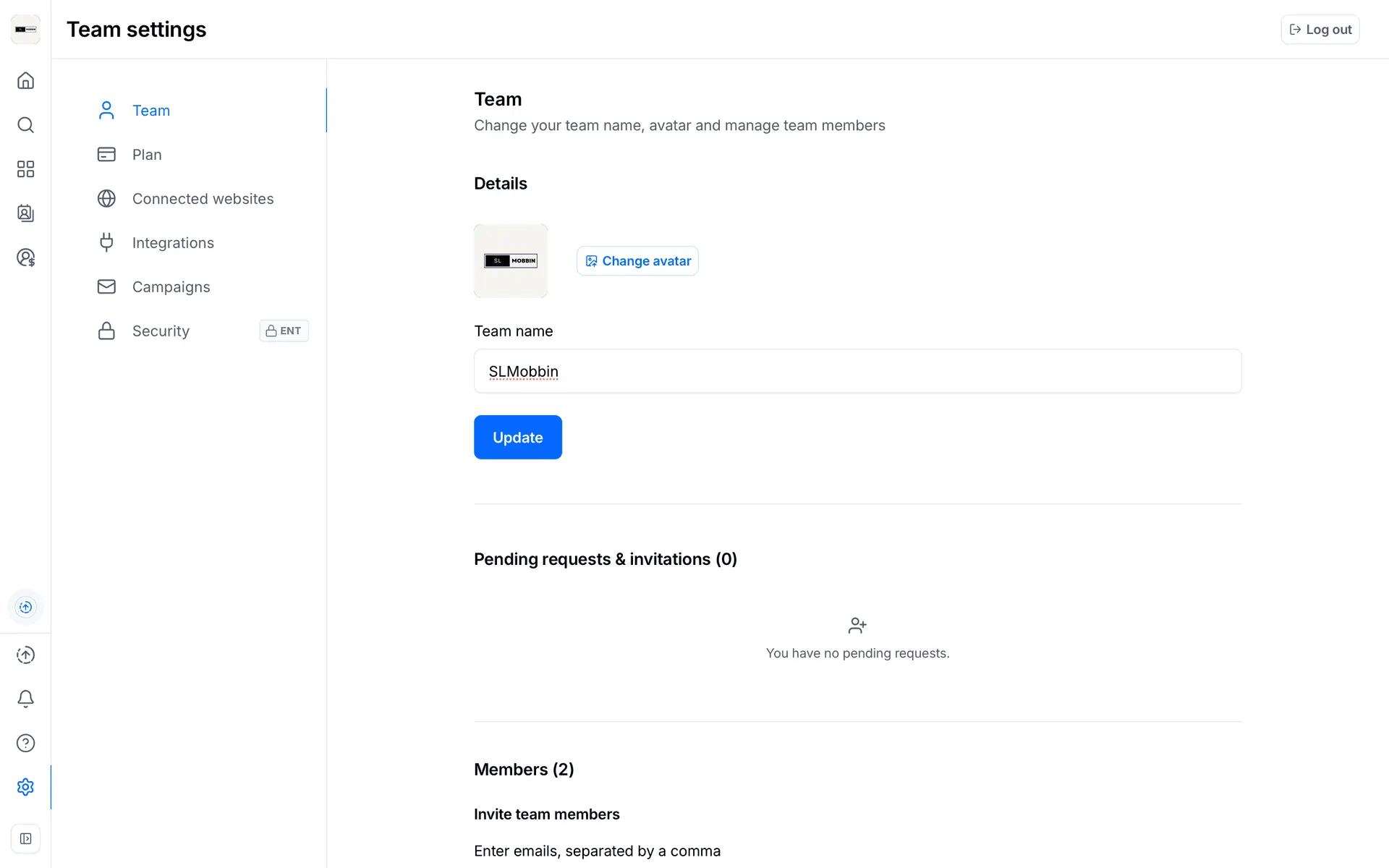Click the Log out button

click(1320, 30)
